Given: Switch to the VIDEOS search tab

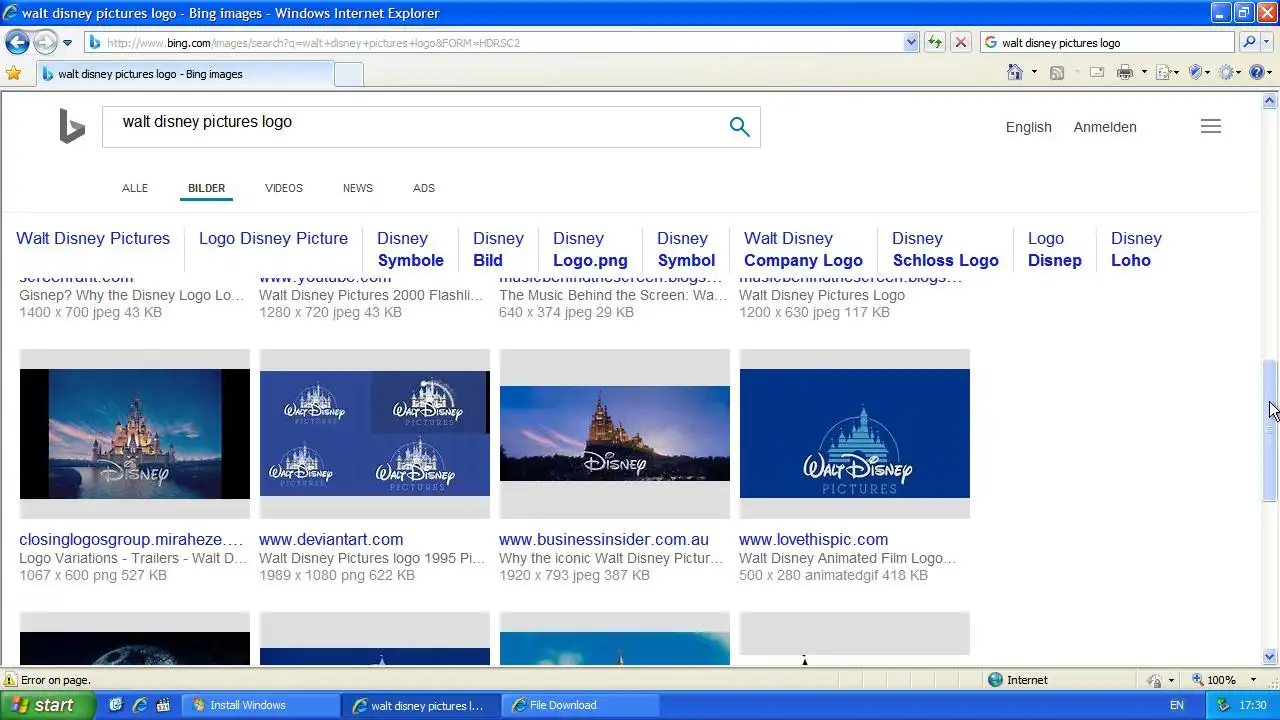Looking at the screenshot, I should pos(284,188).
